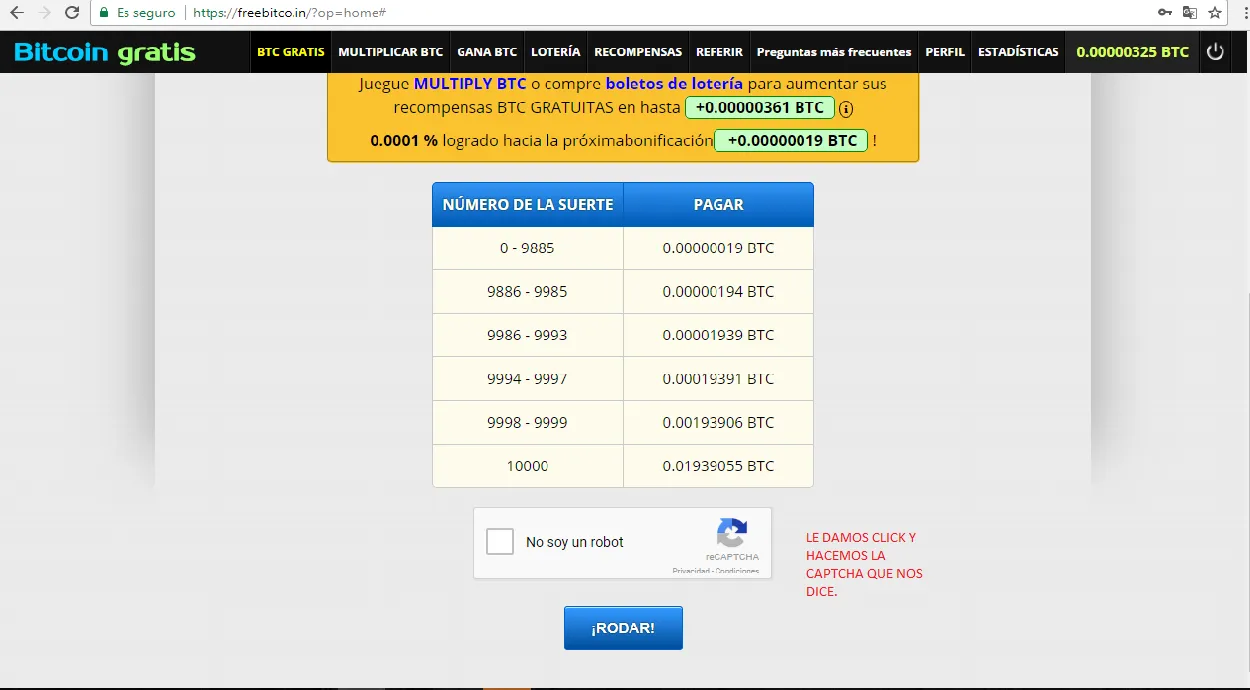
Task: Click the browser forward arrow
Action: pos(44,13)
